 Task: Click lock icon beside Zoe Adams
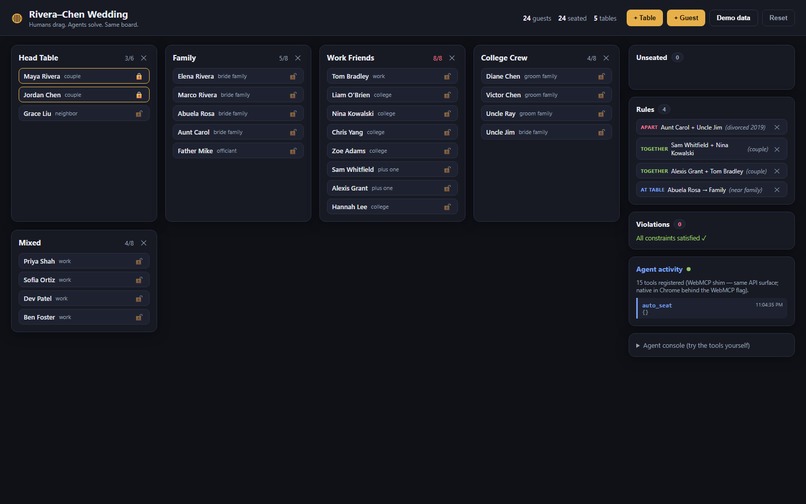(447, 151)
